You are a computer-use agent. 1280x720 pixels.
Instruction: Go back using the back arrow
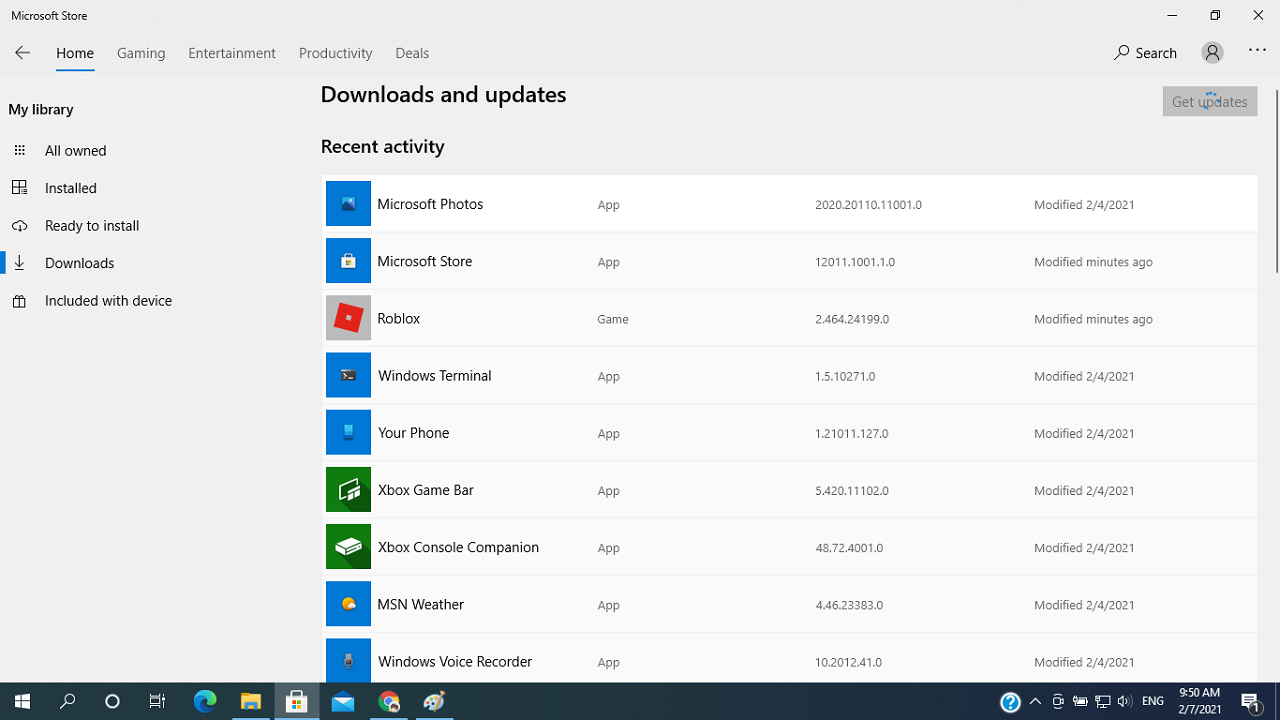point(22,53)
